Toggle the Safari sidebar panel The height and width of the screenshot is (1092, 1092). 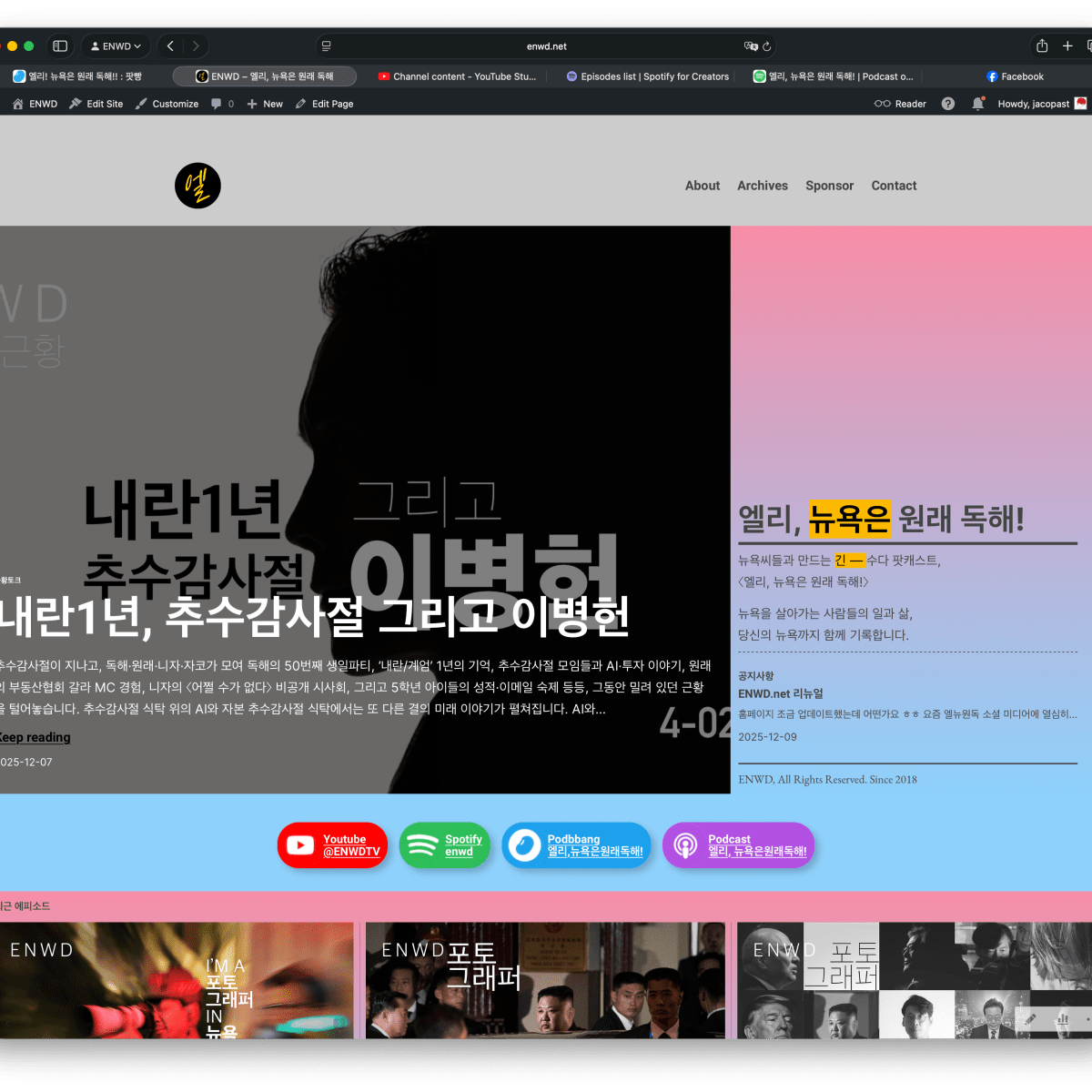60,45
